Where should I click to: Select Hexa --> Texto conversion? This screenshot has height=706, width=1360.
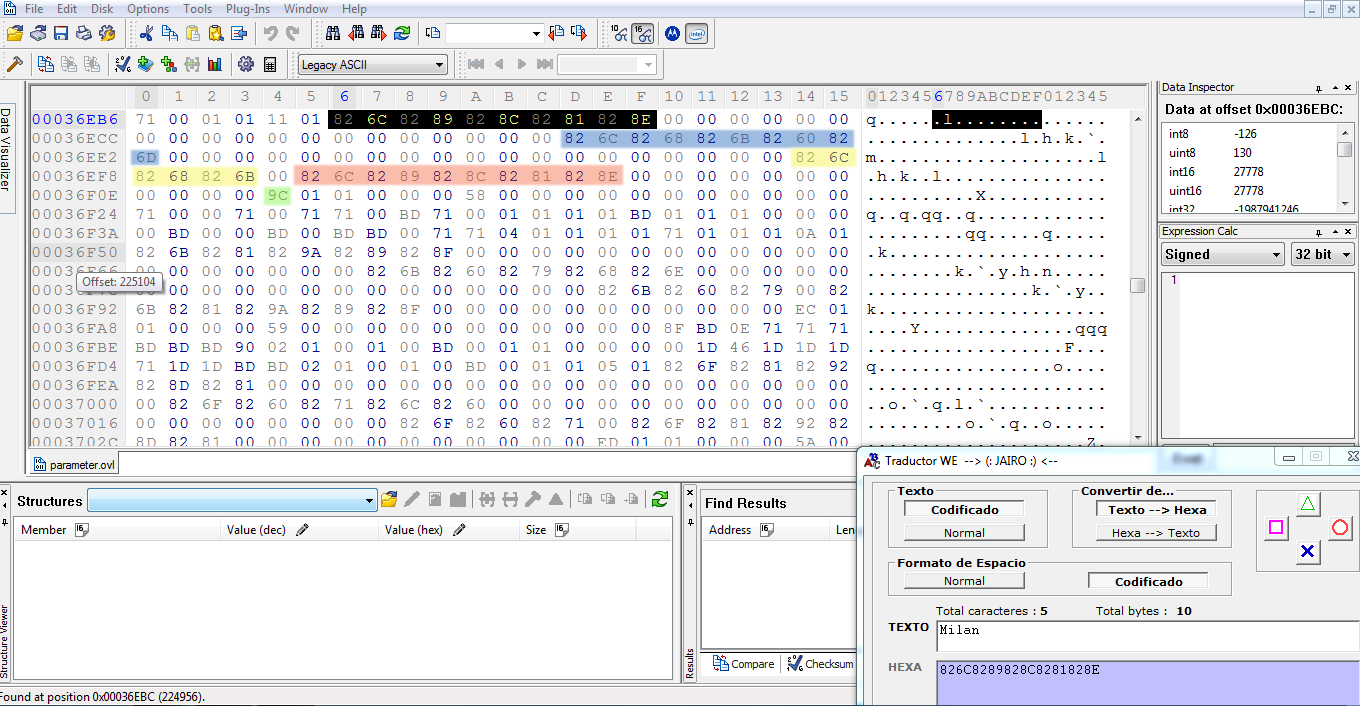click(x=1157, y=533)
